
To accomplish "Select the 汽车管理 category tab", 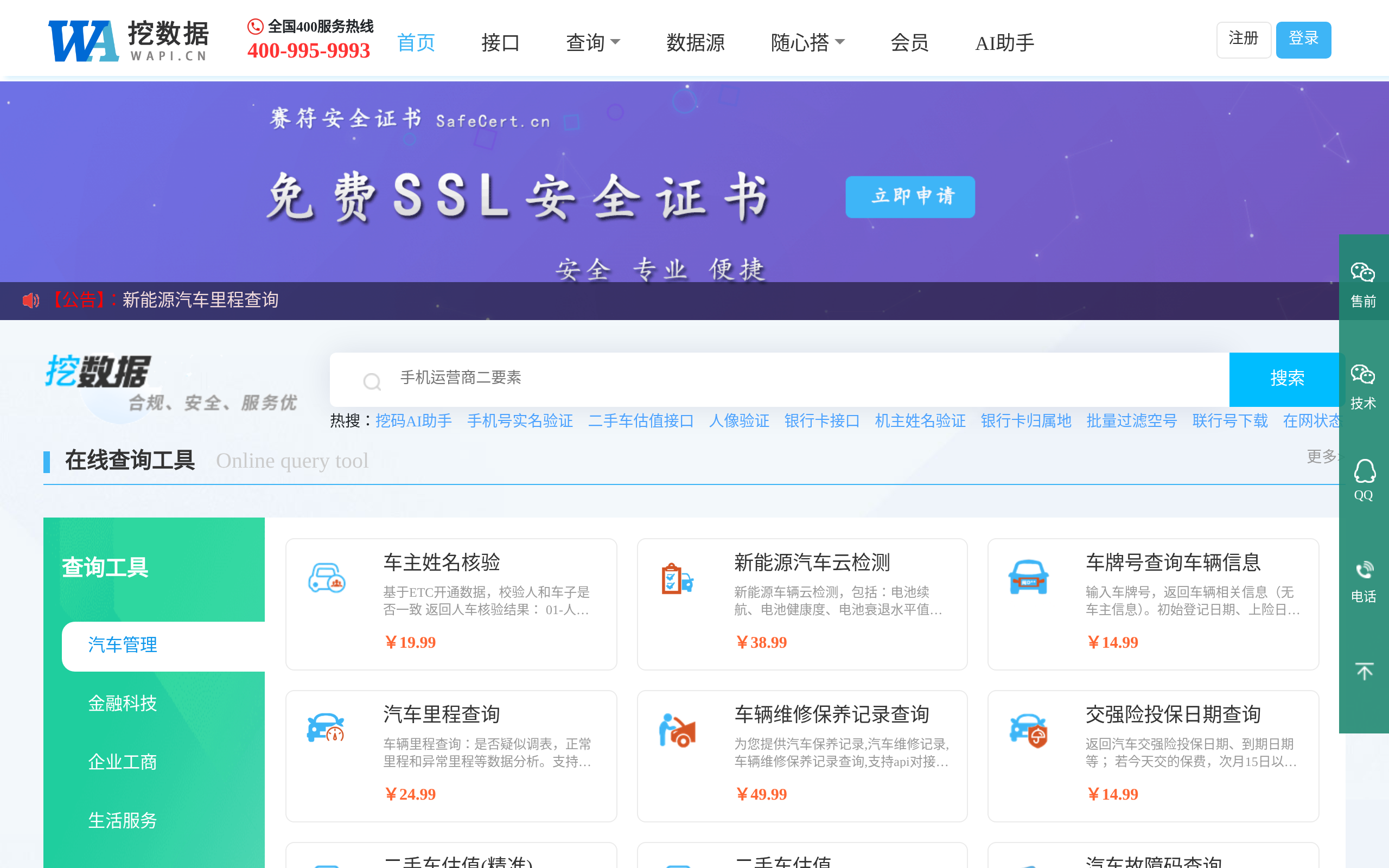I will click(x=163, y=646).
